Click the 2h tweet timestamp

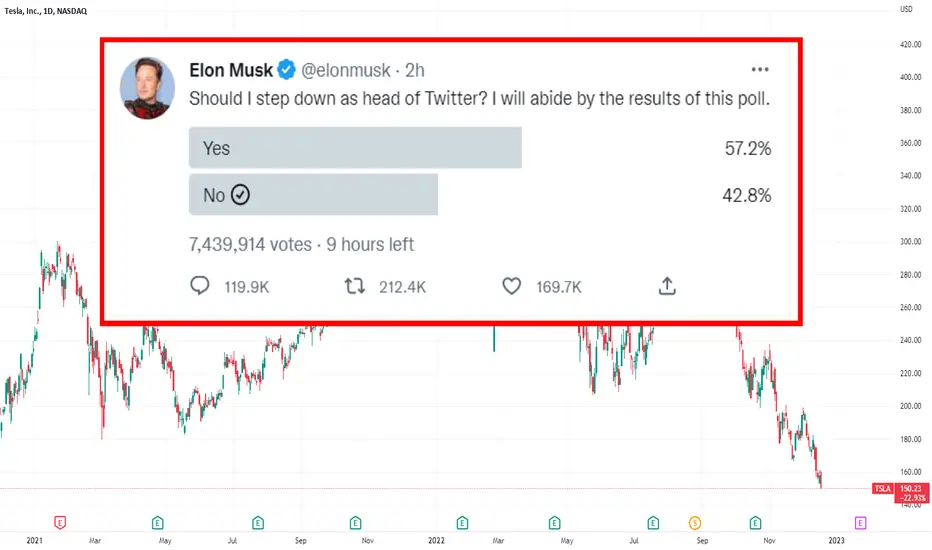(415, 71)
